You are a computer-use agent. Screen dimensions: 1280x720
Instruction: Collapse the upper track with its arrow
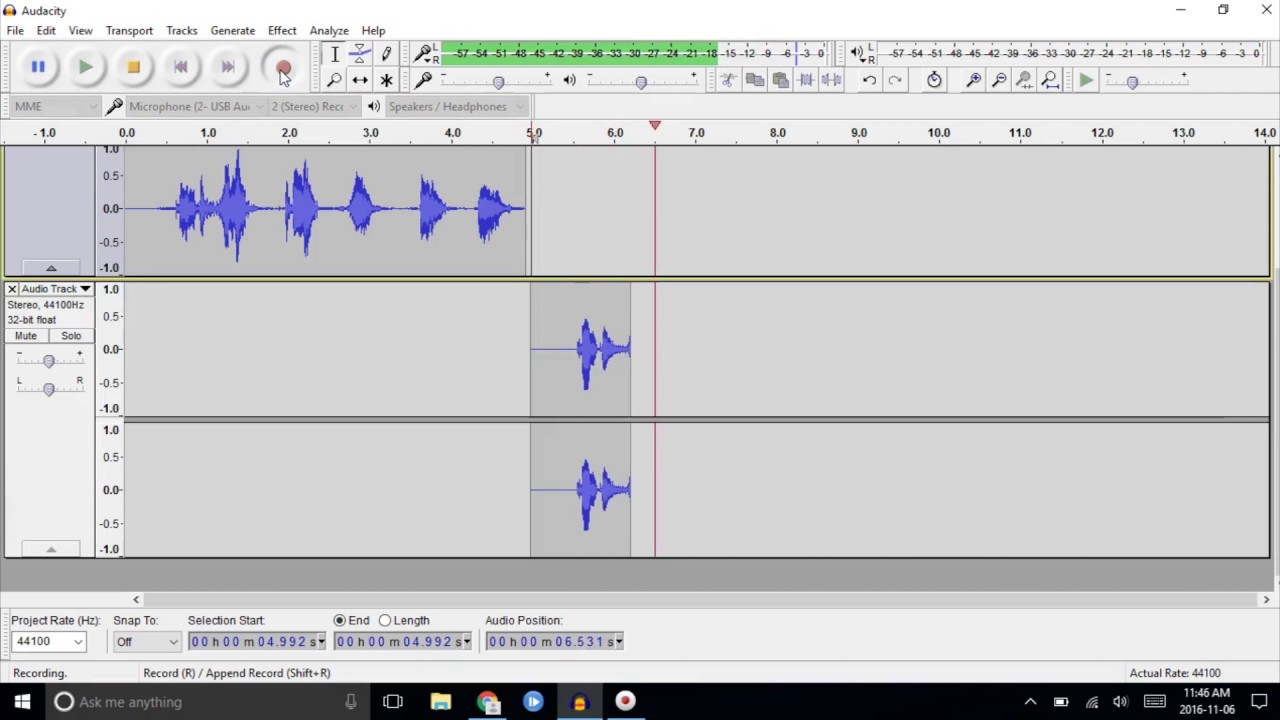(51, 268)
